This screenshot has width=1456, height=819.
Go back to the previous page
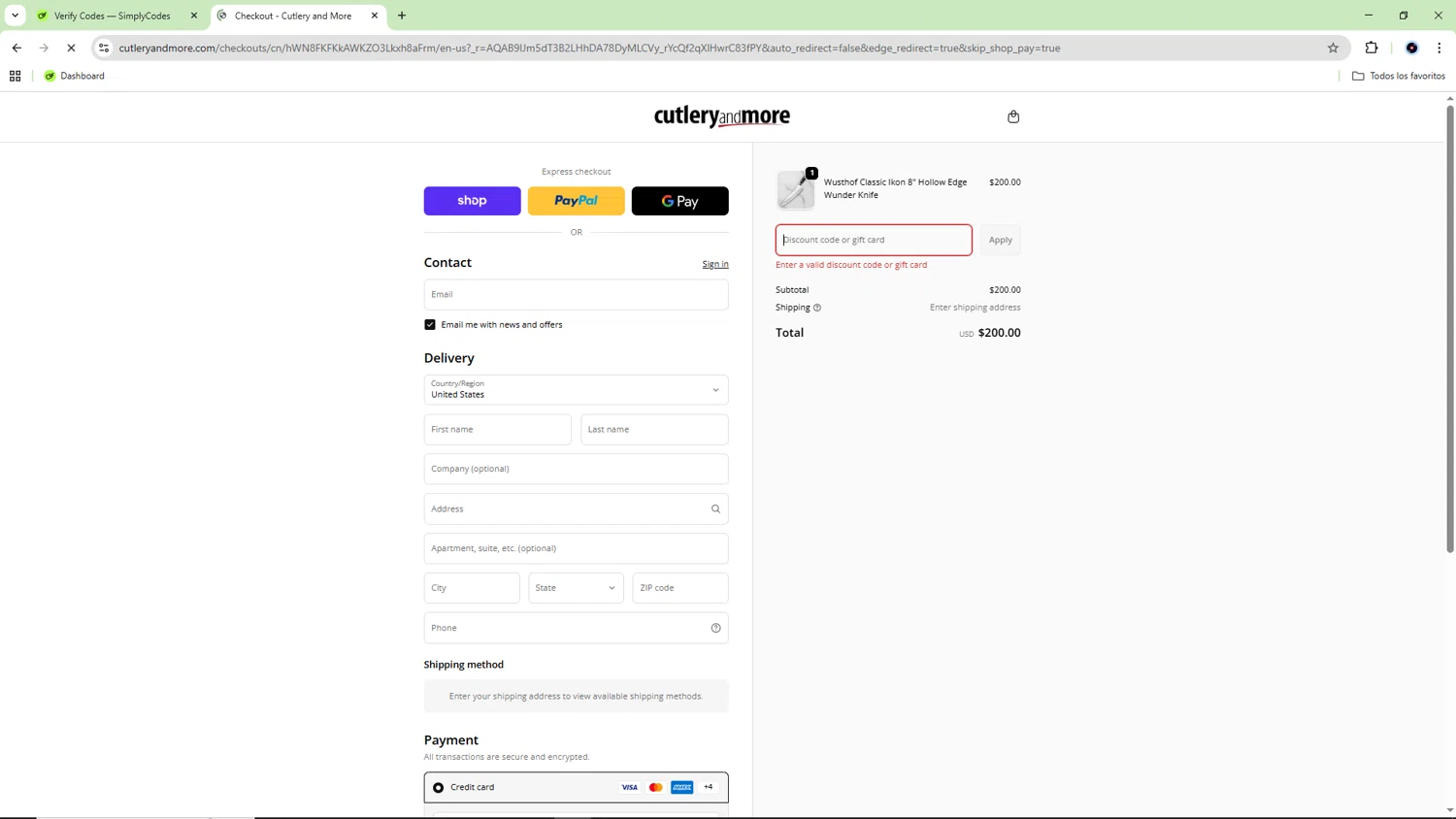pos(17,48)
